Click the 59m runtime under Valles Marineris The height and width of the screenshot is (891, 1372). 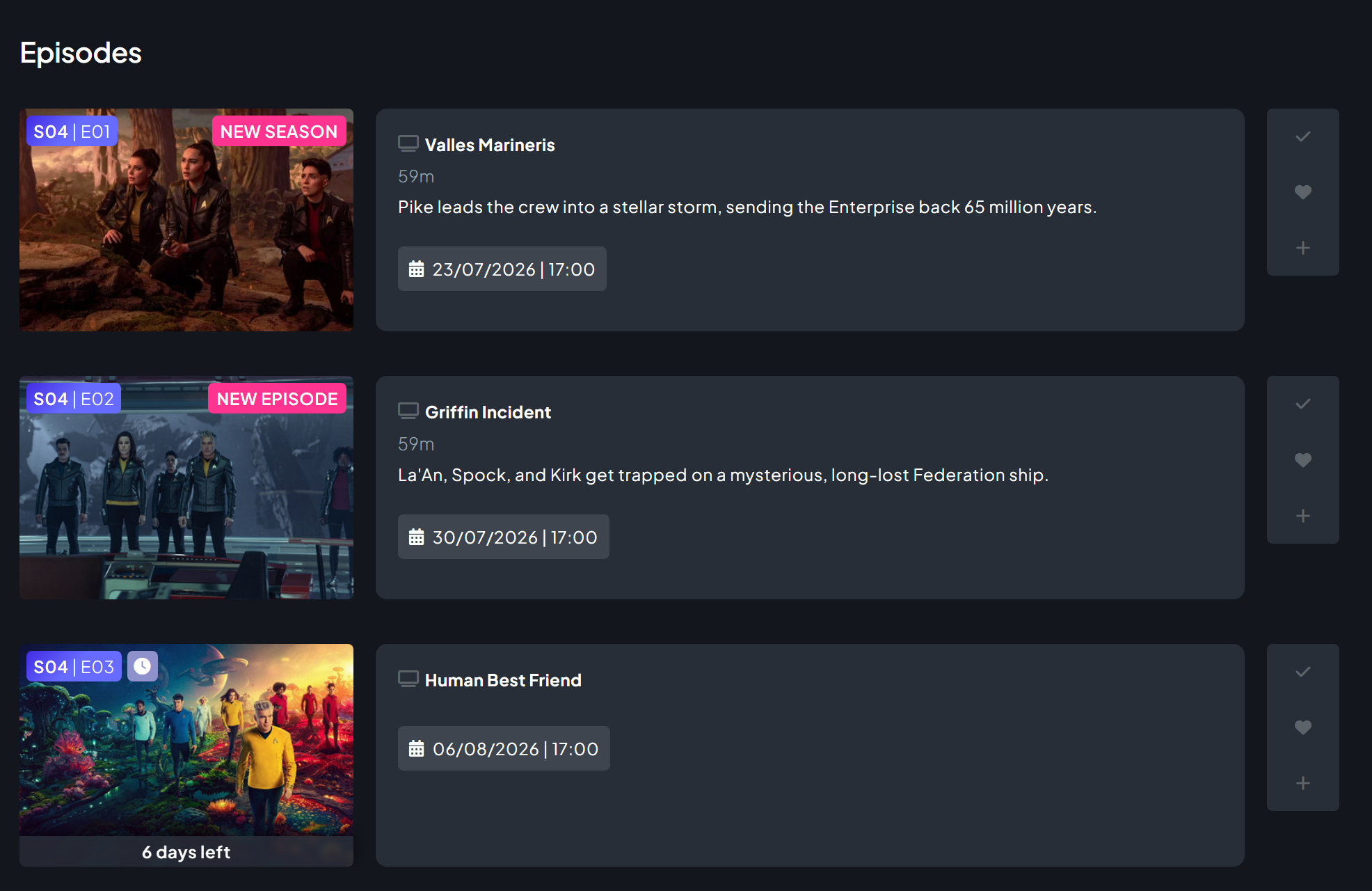coord(416,176)
